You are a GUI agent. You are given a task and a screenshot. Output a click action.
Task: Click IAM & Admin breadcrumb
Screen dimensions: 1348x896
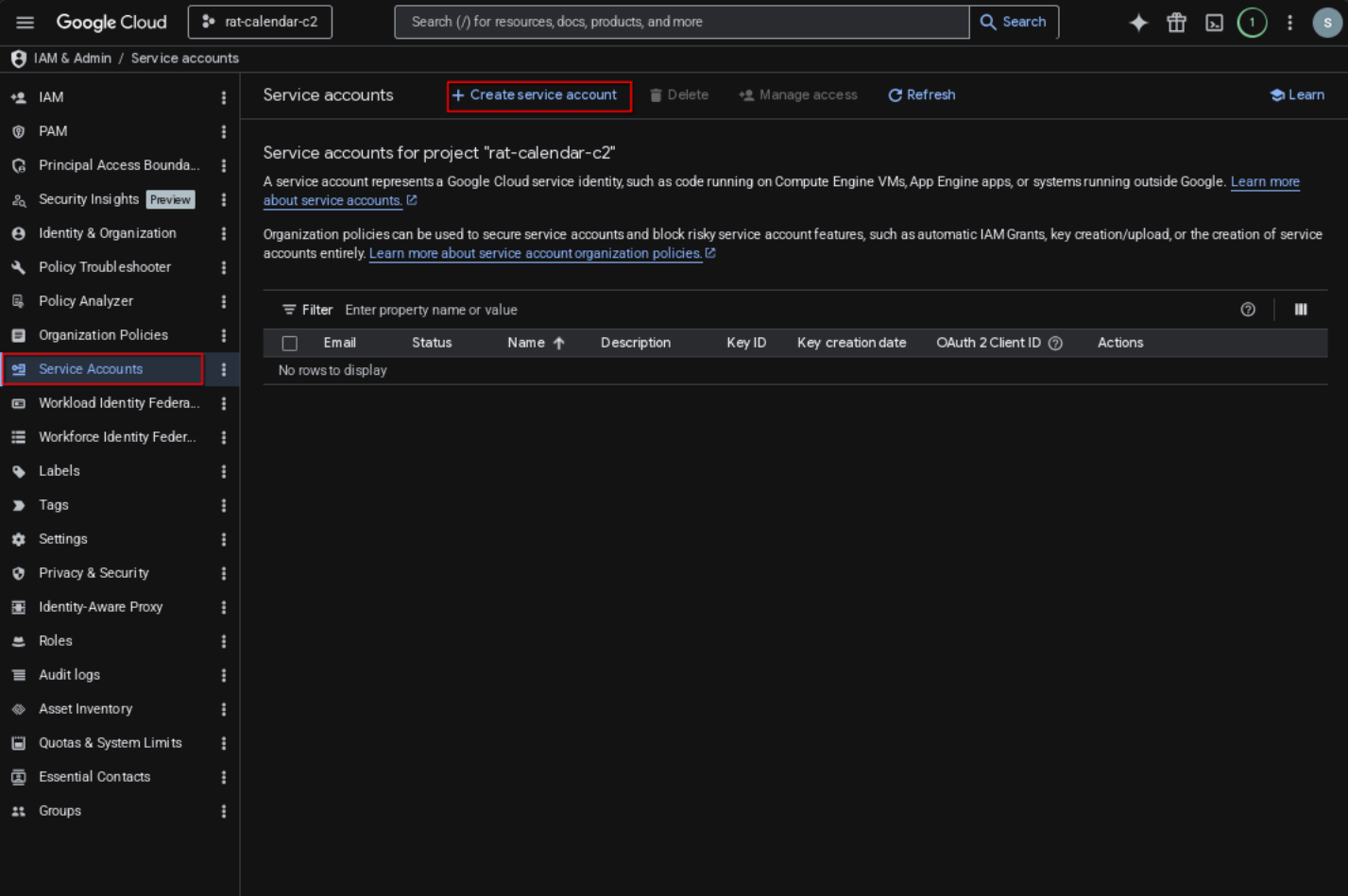pos(73,59)
